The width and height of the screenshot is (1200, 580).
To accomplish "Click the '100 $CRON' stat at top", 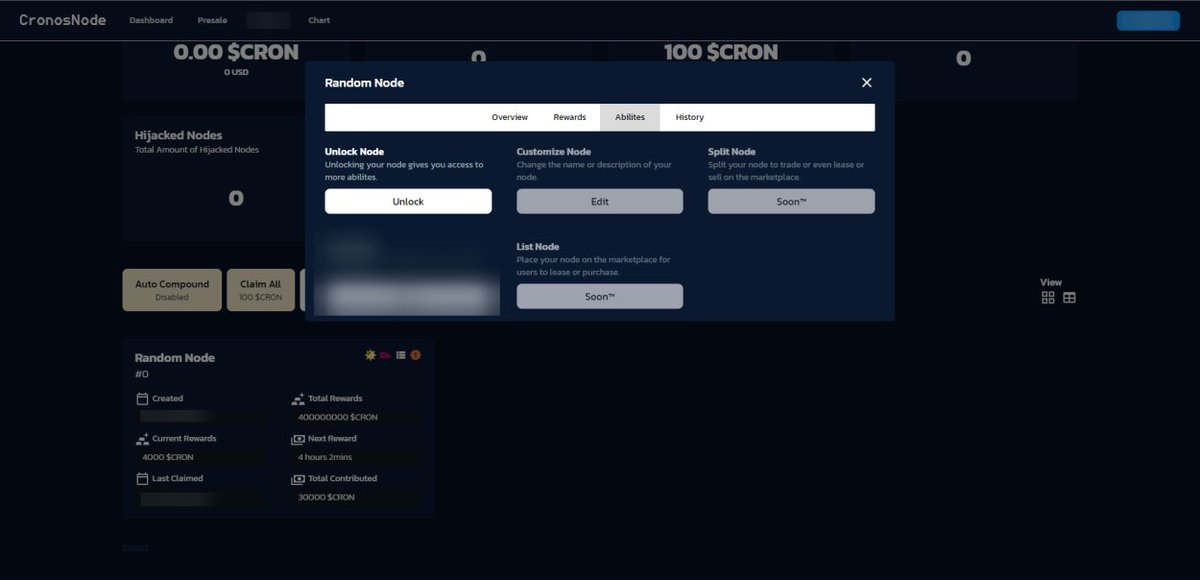I will (721, 52).
